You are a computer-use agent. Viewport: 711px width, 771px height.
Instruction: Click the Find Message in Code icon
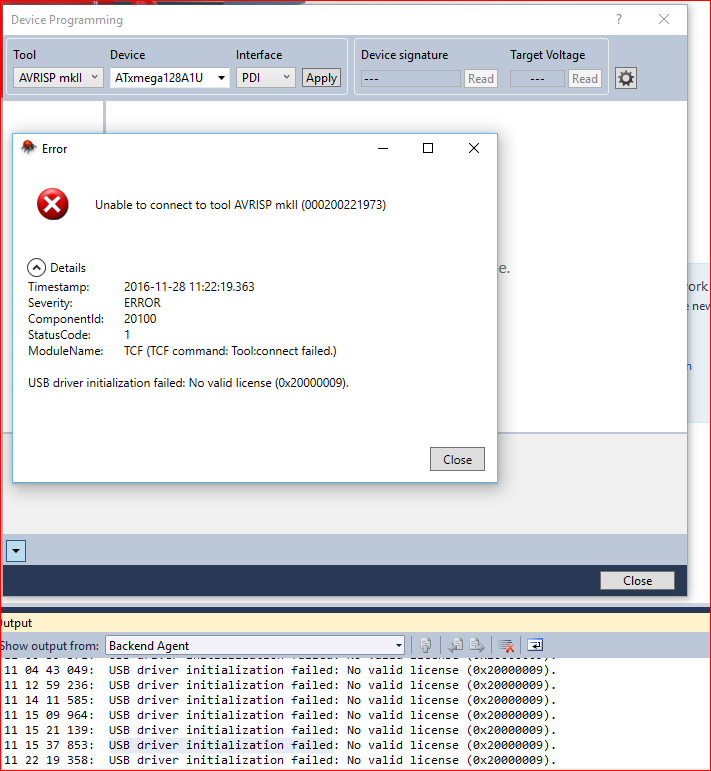425,645
